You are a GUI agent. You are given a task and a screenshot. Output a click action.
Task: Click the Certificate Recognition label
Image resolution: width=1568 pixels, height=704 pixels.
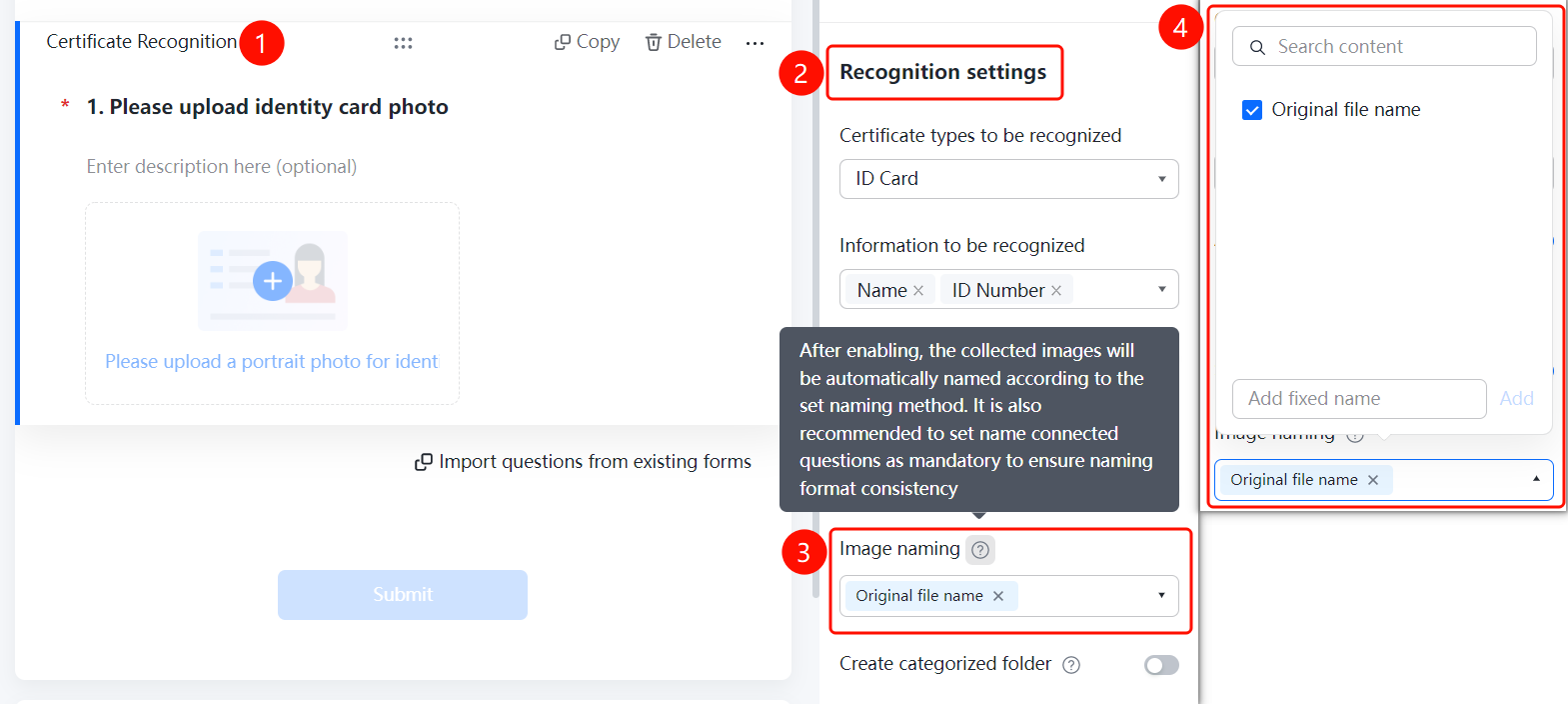142,42
